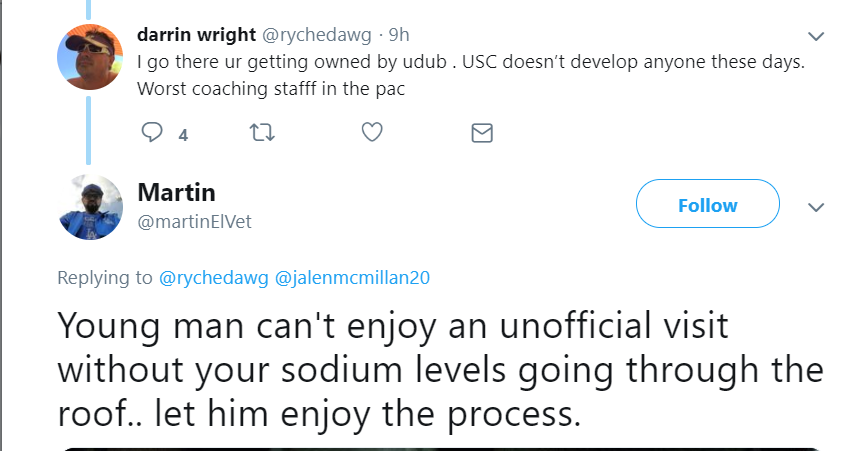Screen dimensions: 867x451
Task: Open Martin's profile avatar
Action: [x=92, y=207]
